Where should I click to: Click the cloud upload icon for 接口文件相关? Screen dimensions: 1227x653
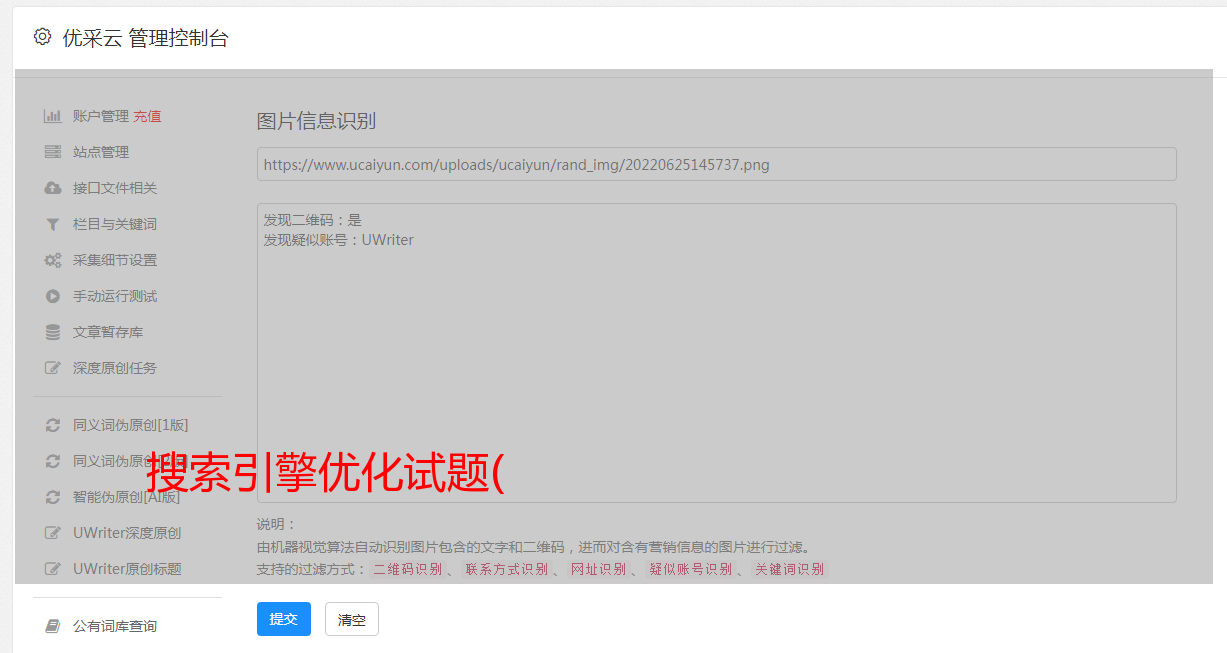pos(53,188)
